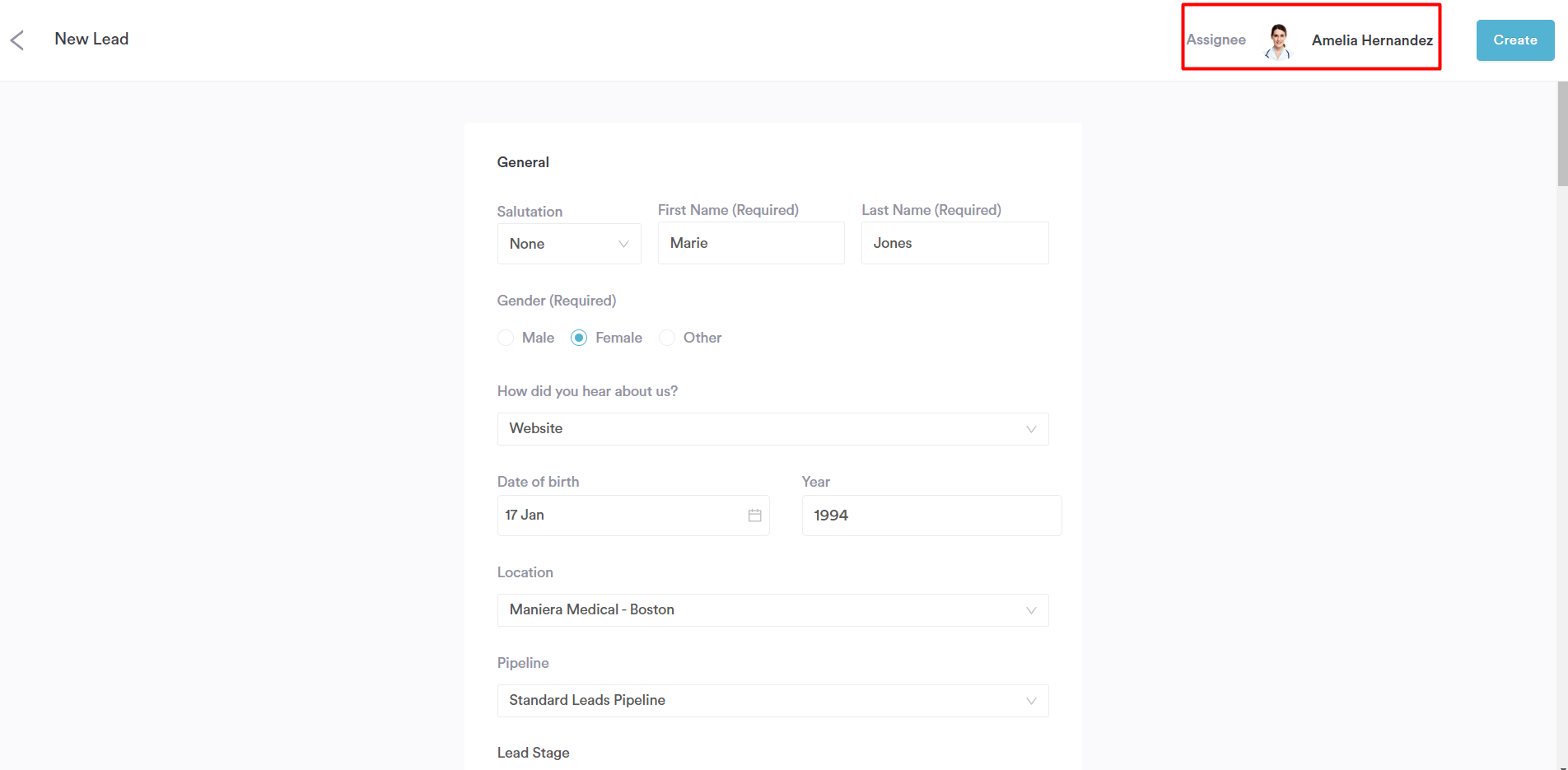1568x770 pixels.
Task: Edit the Last Name field
Action: tap(954, 243)
